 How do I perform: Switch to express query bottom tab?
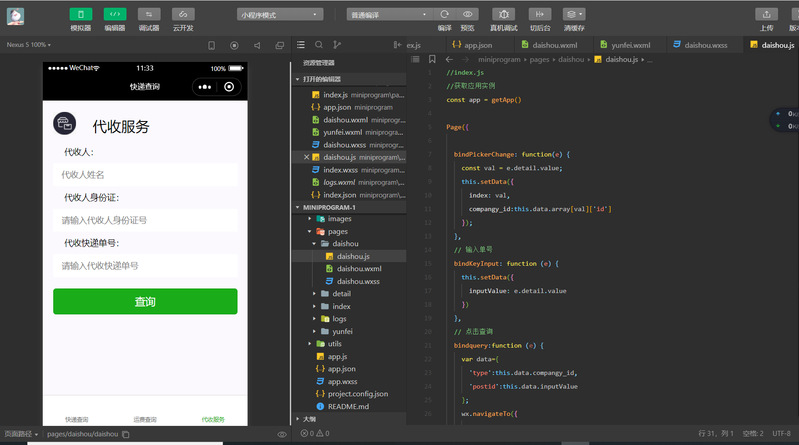(77, 420)
